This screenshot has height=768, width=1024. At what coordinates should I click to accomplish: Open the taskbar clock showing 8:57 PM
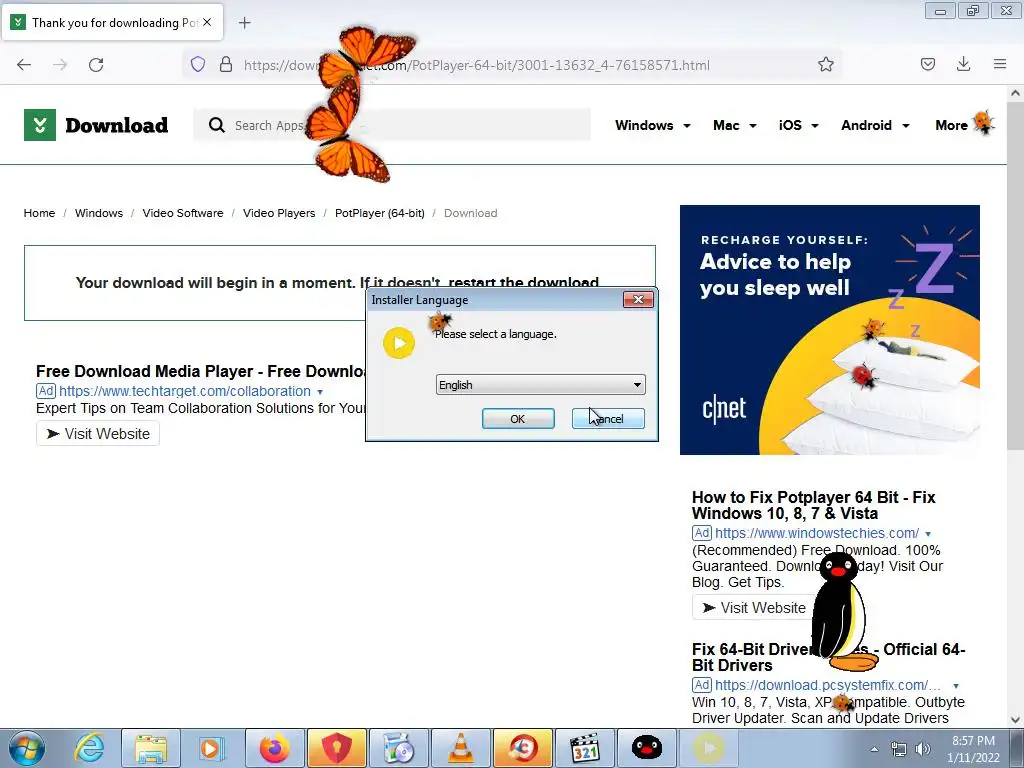(x=973, y=749)
